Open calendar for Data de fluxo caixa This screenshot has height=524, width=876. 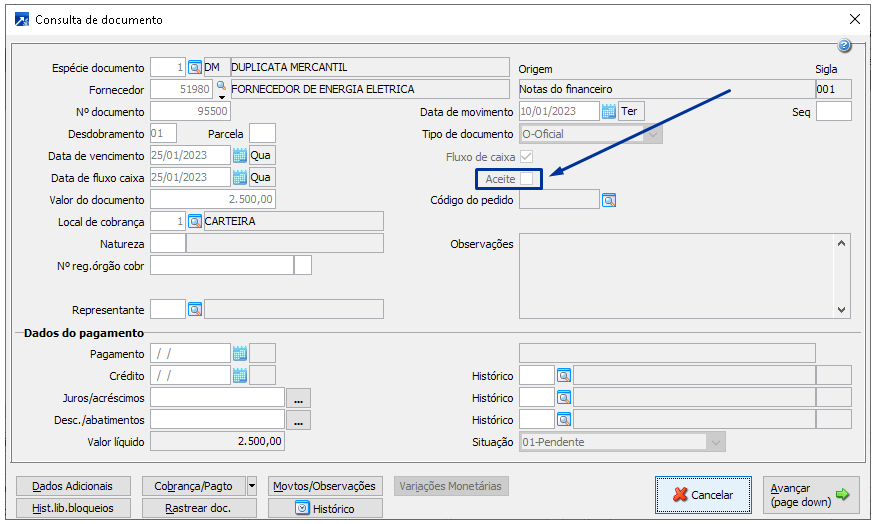pos(240,178)
